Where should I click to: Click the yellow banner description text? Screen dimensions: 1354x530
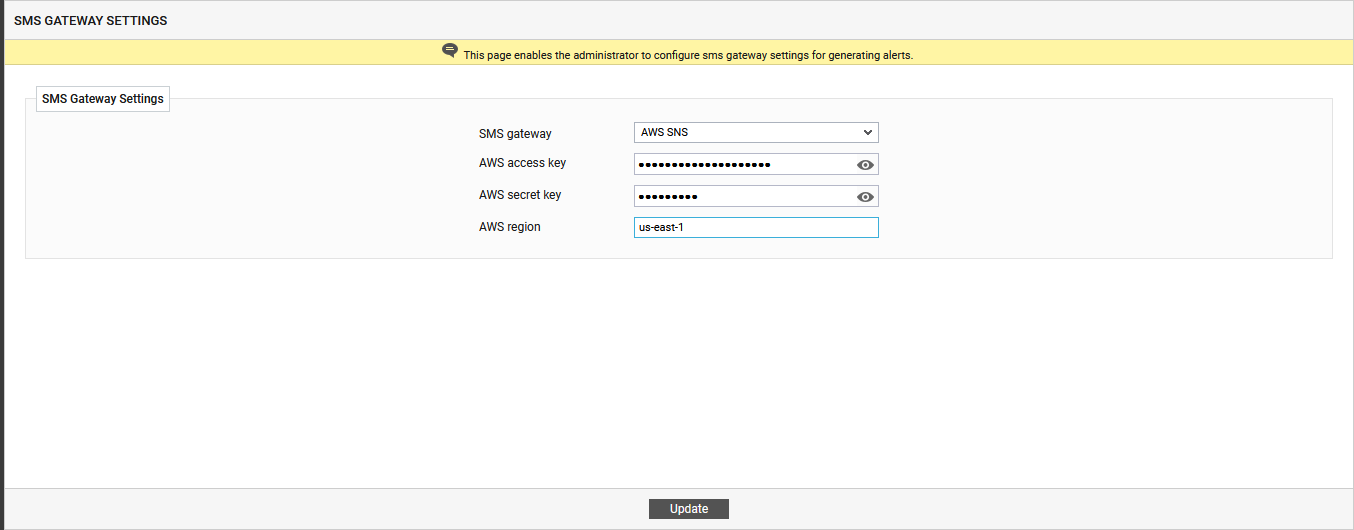(x=688, y=56)
